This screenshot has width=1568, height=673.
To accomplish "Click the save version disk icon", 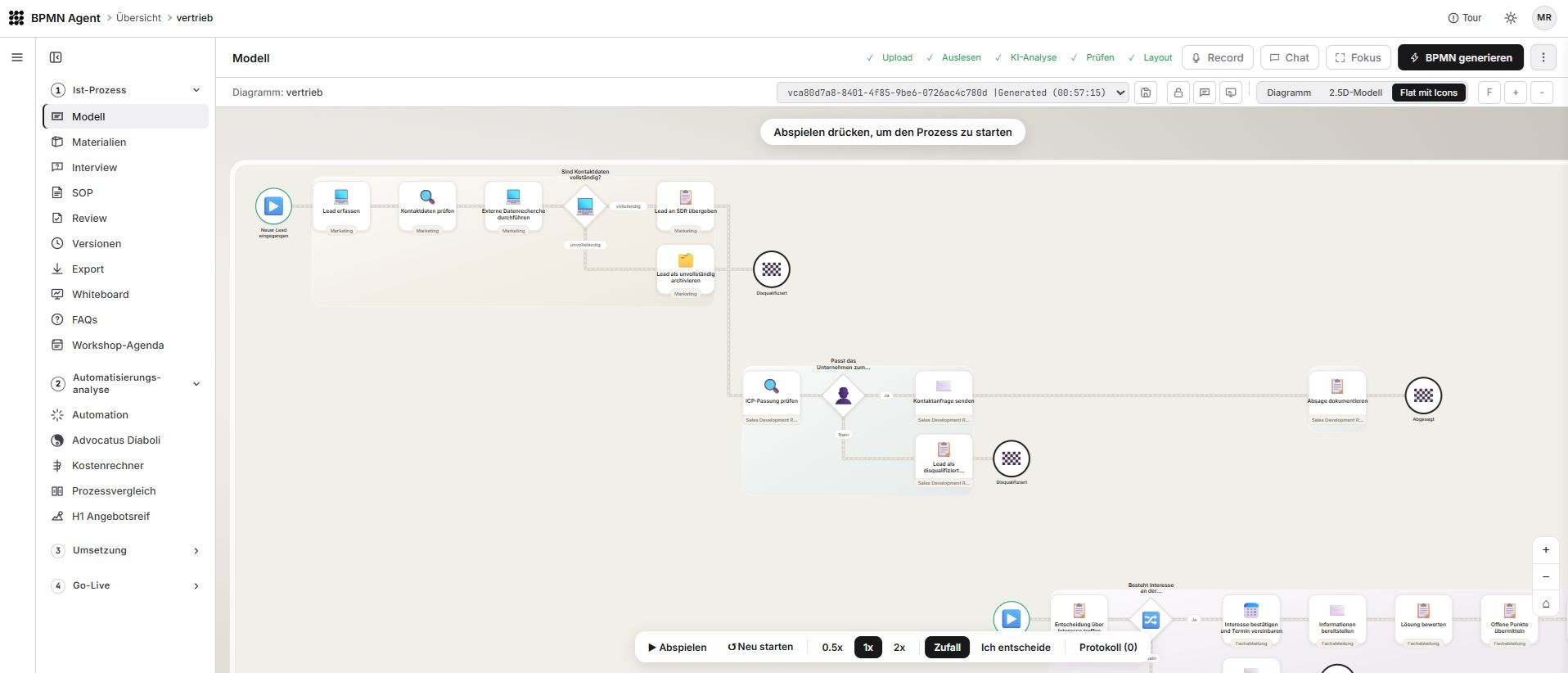I will (1146, 93).
